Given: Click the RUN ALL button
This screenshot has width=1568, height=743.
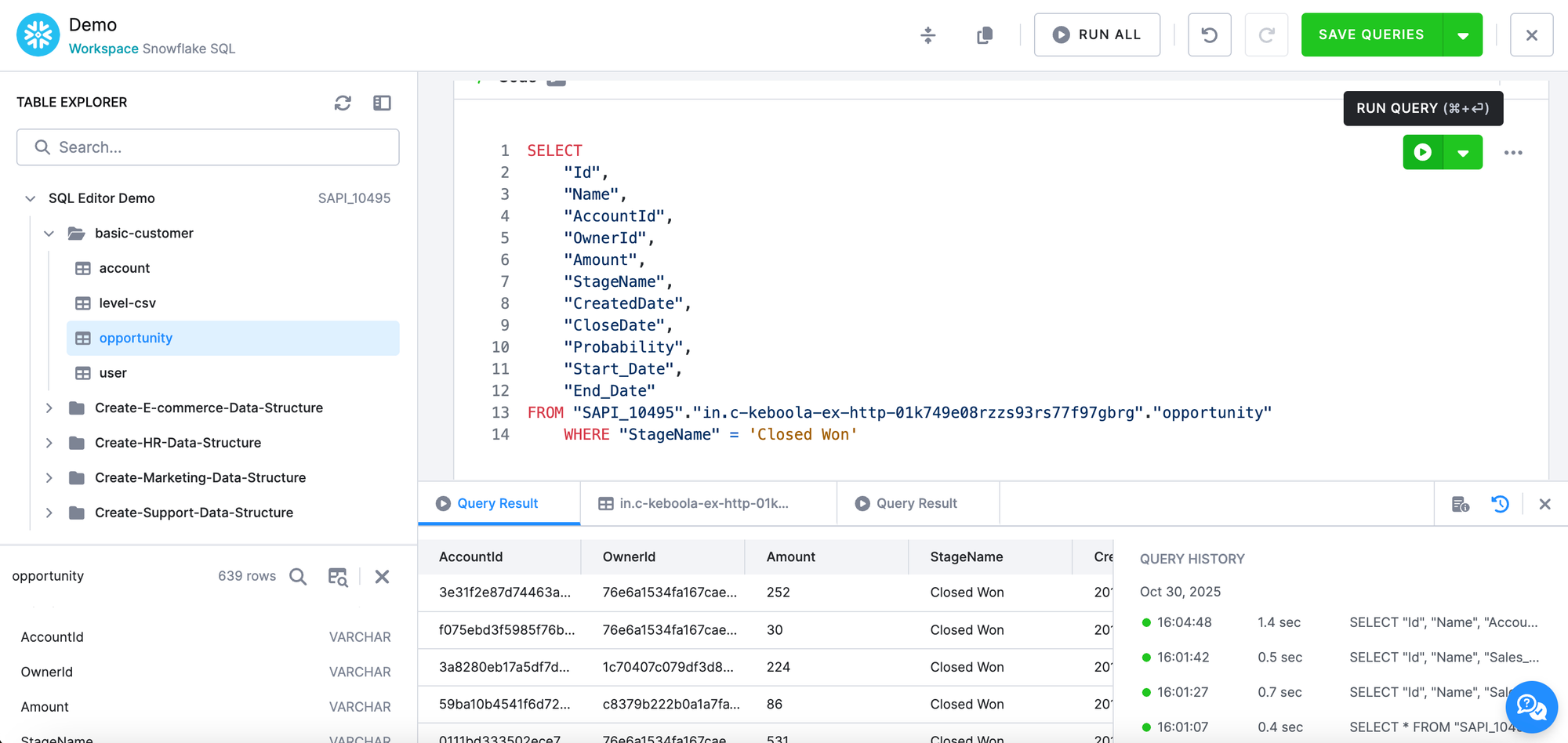Looking at the screenshot, I should (x=1097, y=34).
